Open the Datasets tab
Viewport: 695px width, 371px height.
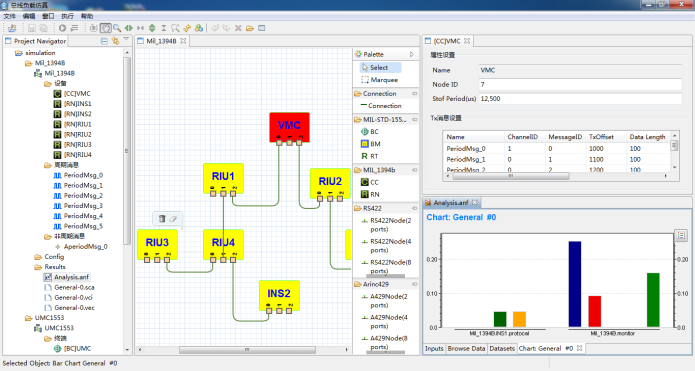[x=502, y=348]
